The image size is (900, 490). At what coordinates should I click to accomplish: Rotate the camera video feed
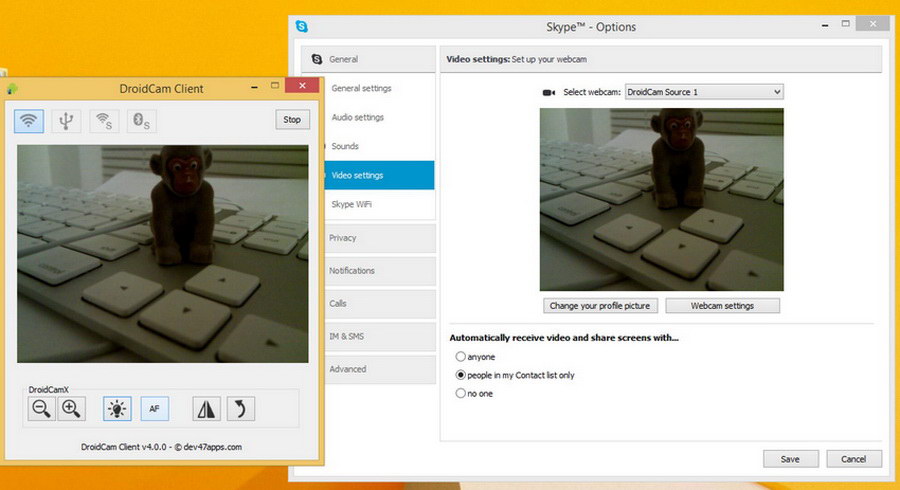tap(240, 408)
